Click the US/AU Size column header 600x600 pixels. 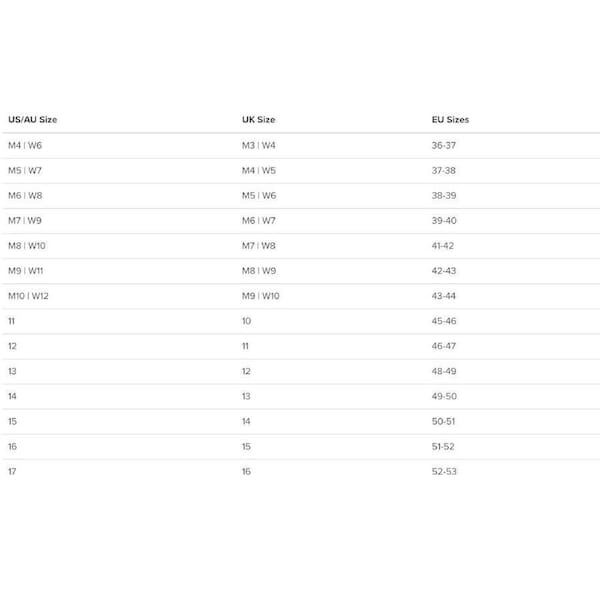point(32,120)
